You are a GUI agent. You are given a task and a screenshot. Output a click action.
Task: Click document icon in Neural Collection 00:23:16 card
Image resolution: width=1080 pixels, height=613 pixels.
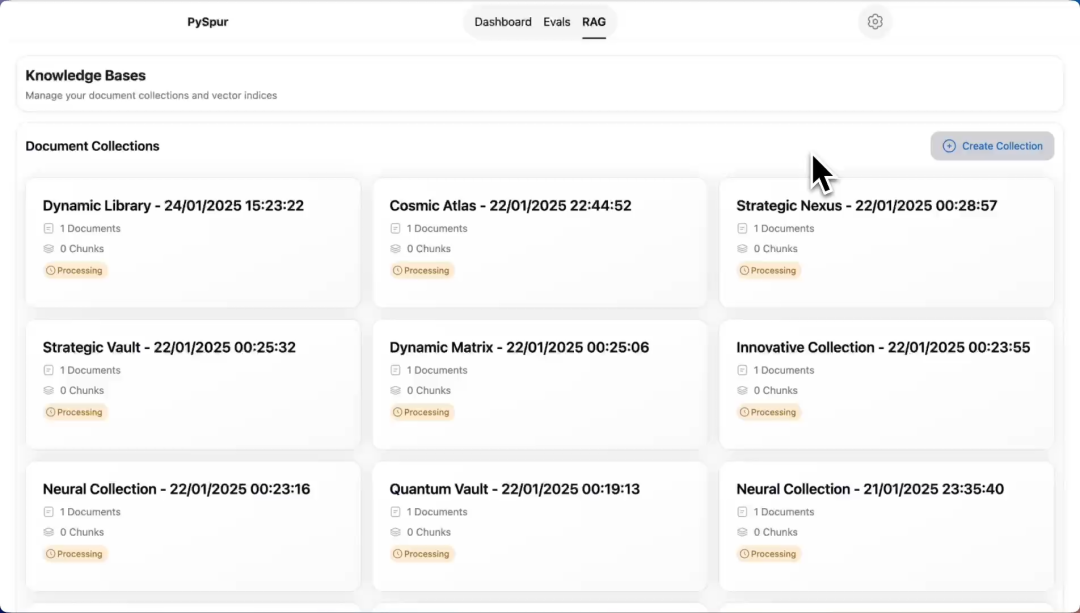point(48,512)
